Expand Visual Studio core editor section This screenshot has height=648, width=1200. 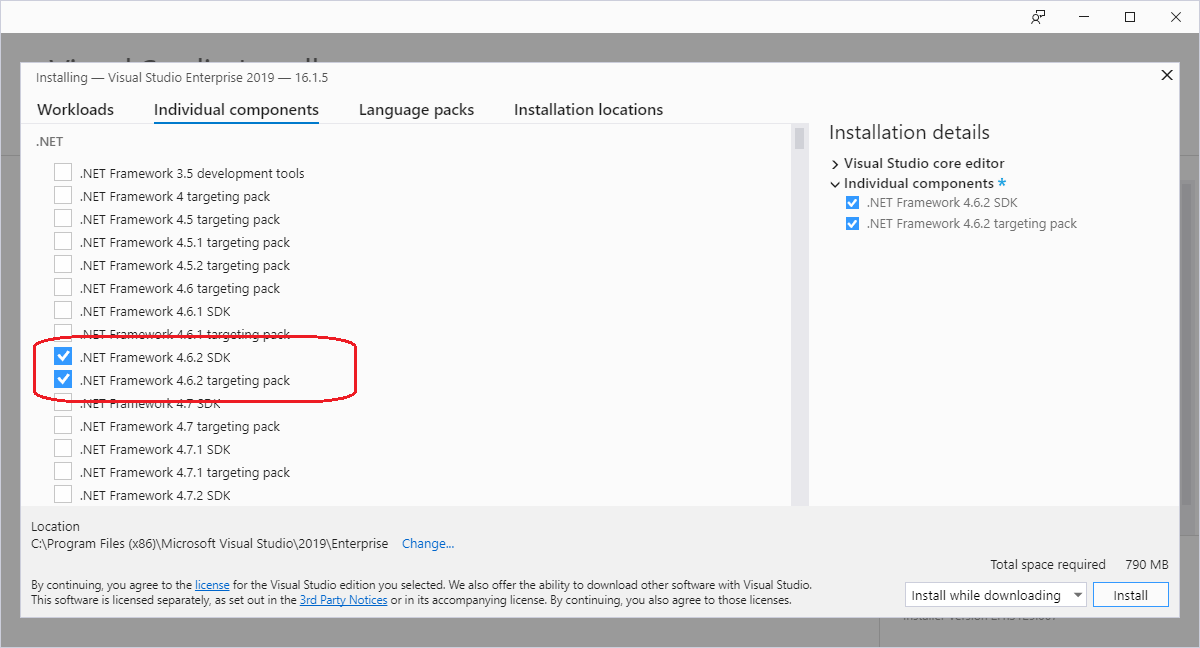[x=835, y=164]
